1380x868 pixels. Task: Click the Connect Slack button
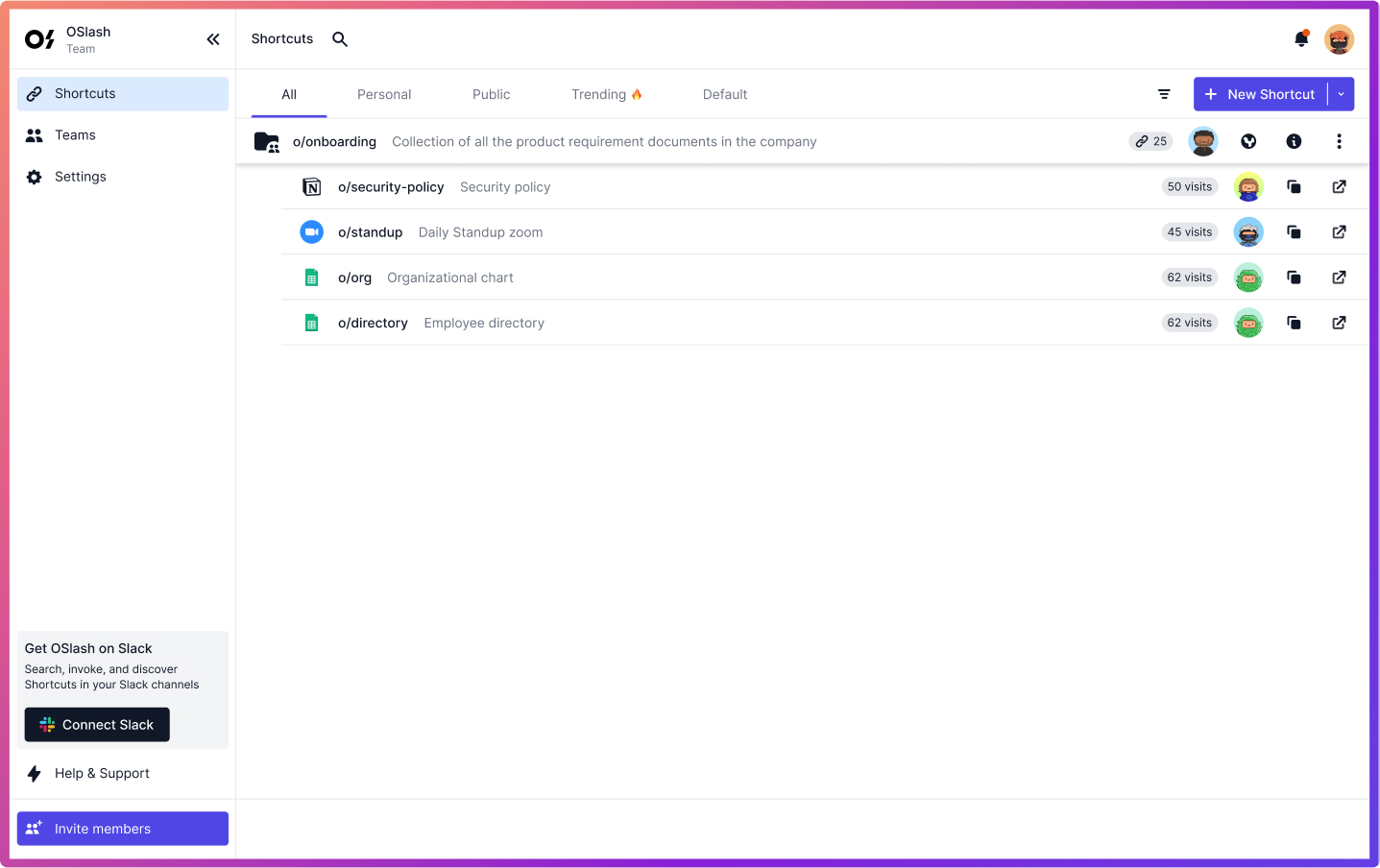(x=97, y=725)
